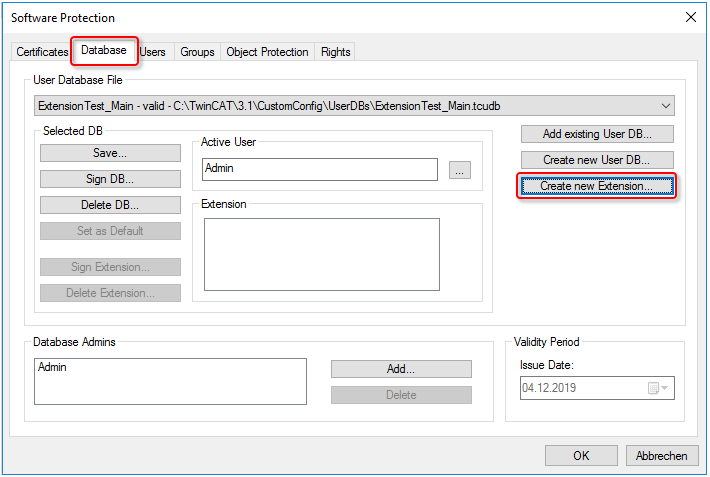Expand the User Database File dropdown
This screenshot has width=710, height=477.
pos(665,106)
